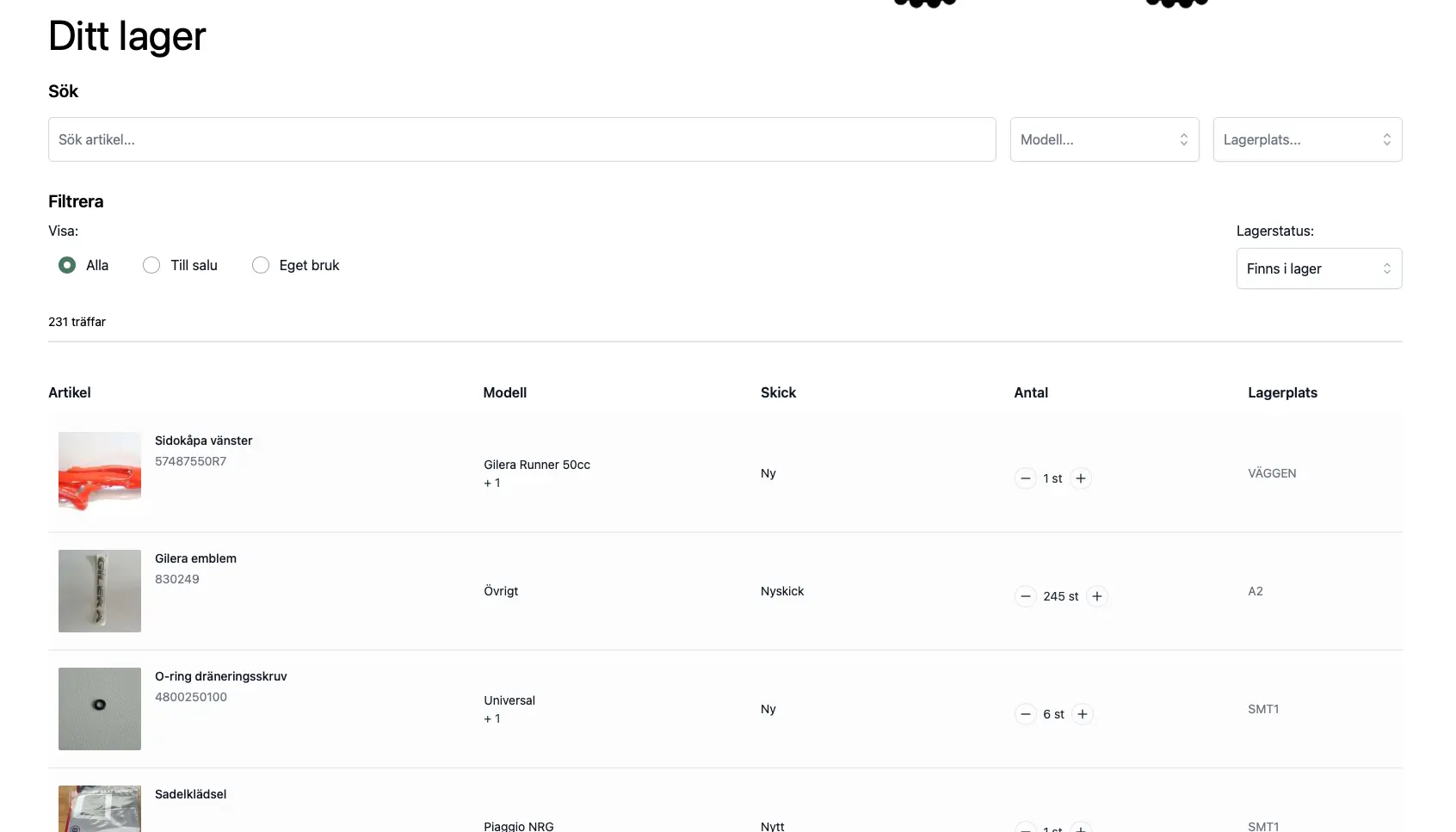Click the Ditt lager page heading

(x=127, y=36)
